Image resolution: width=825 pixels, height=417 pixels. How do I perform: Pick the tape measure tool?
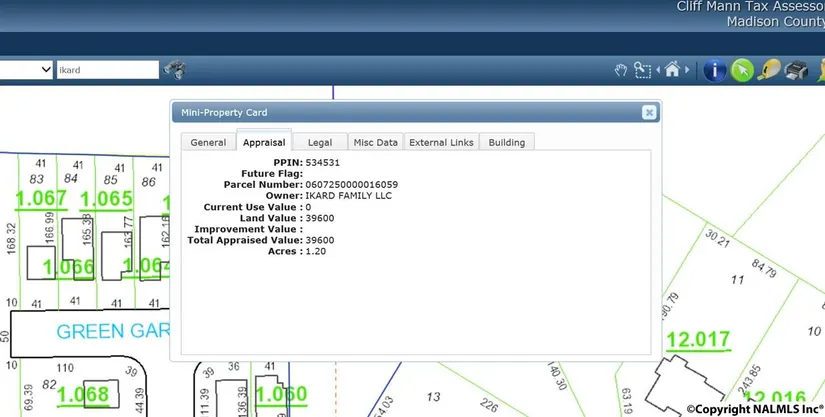(768, 70)
